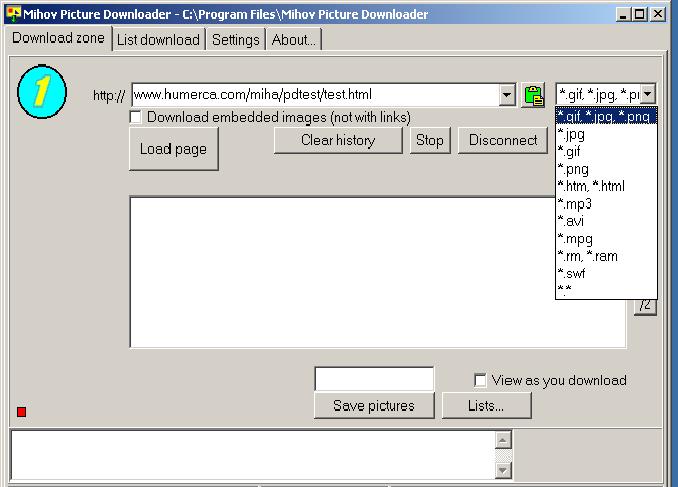Click the cyan number 1 step icon
Viewport: 678px width, 487px height.
[42, 92]
